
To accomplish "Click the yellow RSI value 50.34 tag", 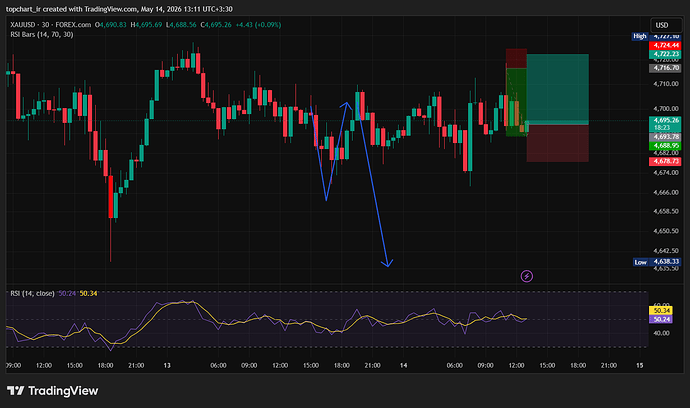I will tap(661, 311).
